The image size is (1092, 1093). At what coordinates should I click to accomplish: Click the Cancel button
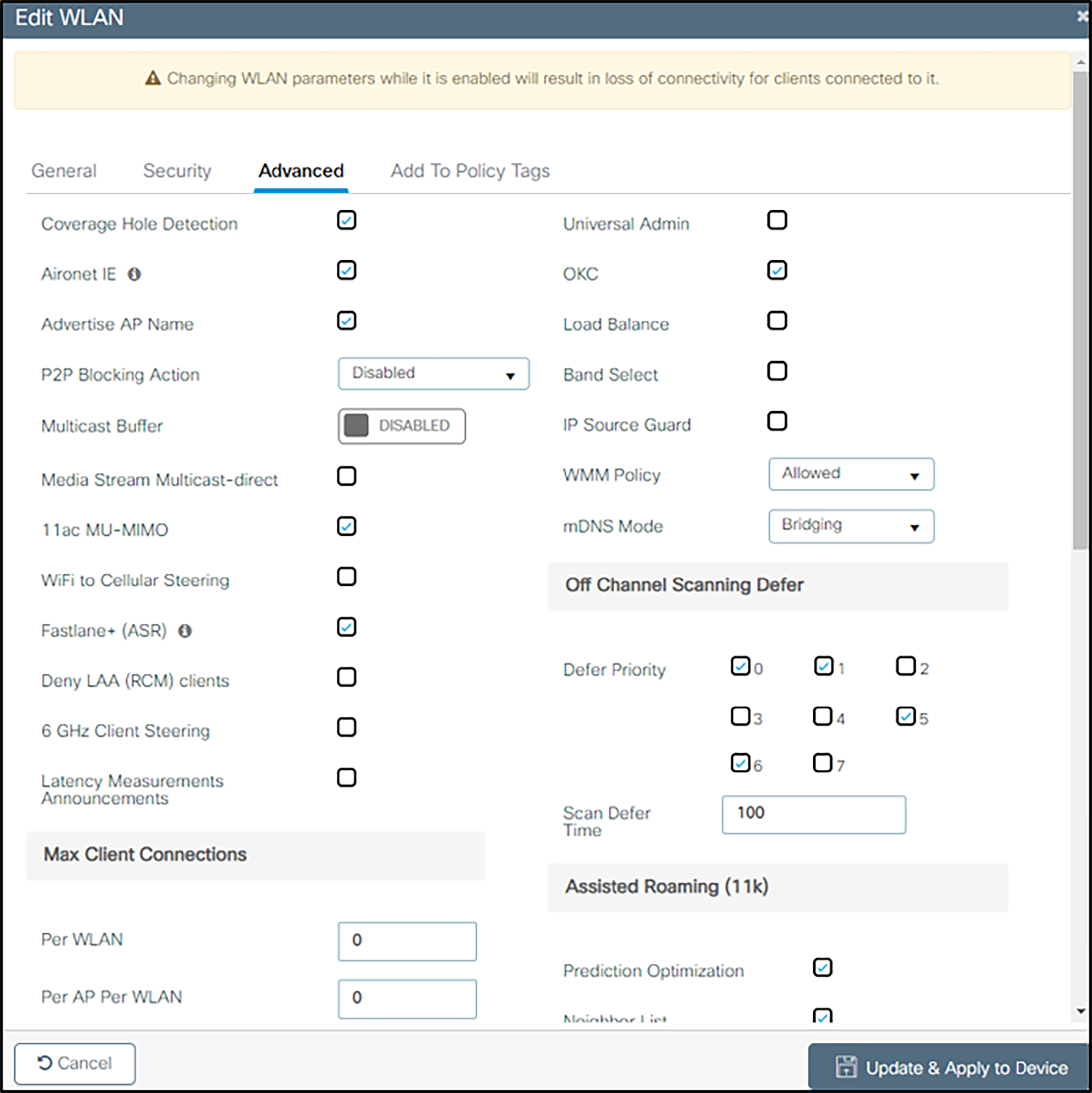75,1064
